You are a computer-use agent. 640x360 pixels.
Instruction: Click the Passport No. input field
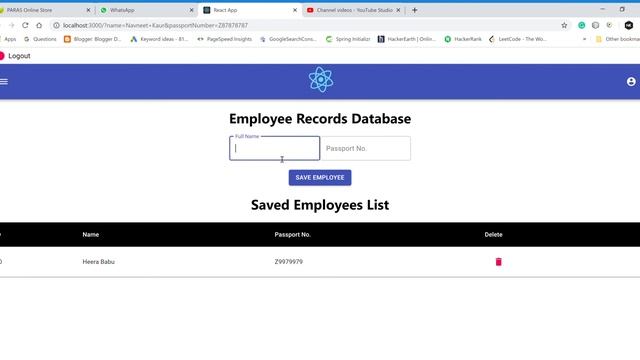point(366,148)
